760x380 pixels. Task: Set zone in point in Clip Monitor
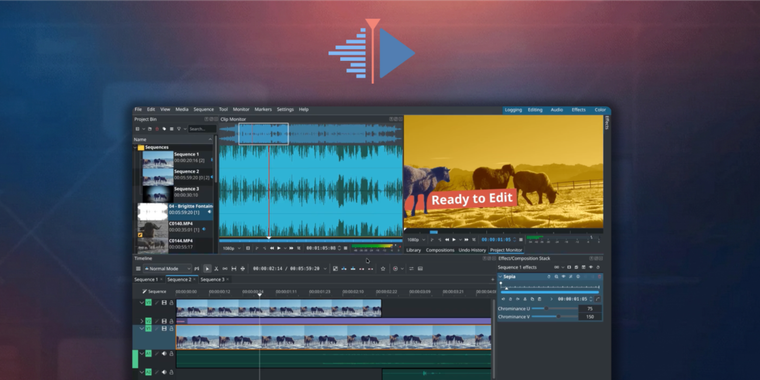257,248
